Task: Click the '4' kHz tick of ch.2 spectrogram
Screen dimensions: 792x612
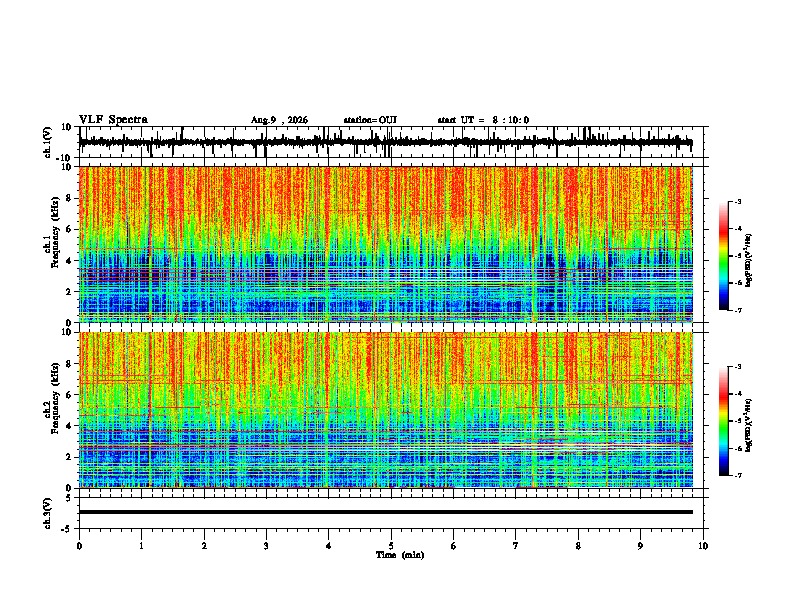Action: pyautogui.click(x=69, y=426)
